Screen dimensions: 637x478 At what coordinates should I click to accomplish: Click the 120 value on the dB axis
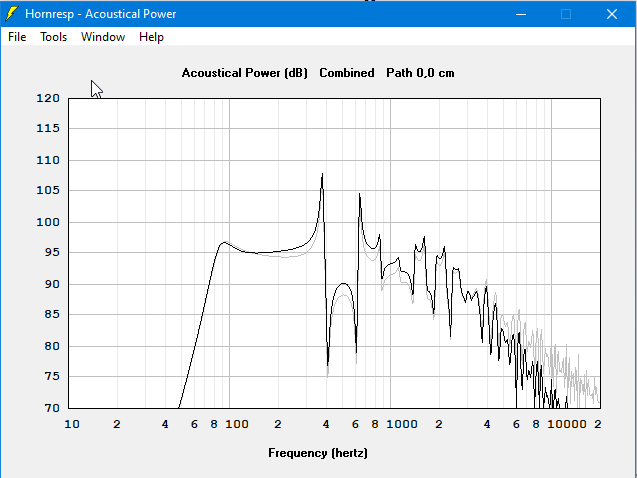pos(48,98)
